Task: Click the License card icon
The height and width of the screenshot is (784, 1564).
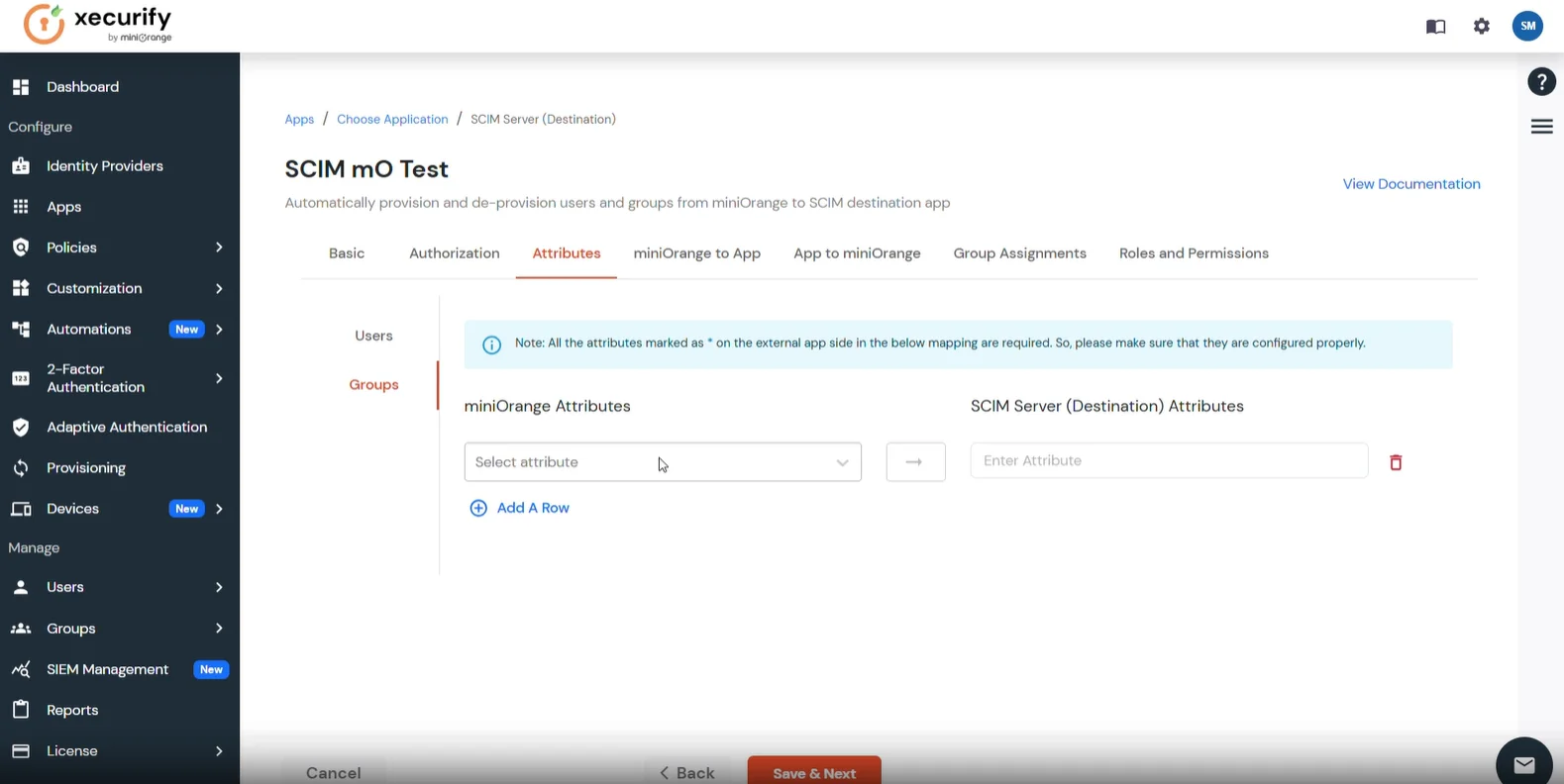Action: click(x=21, y=750)
